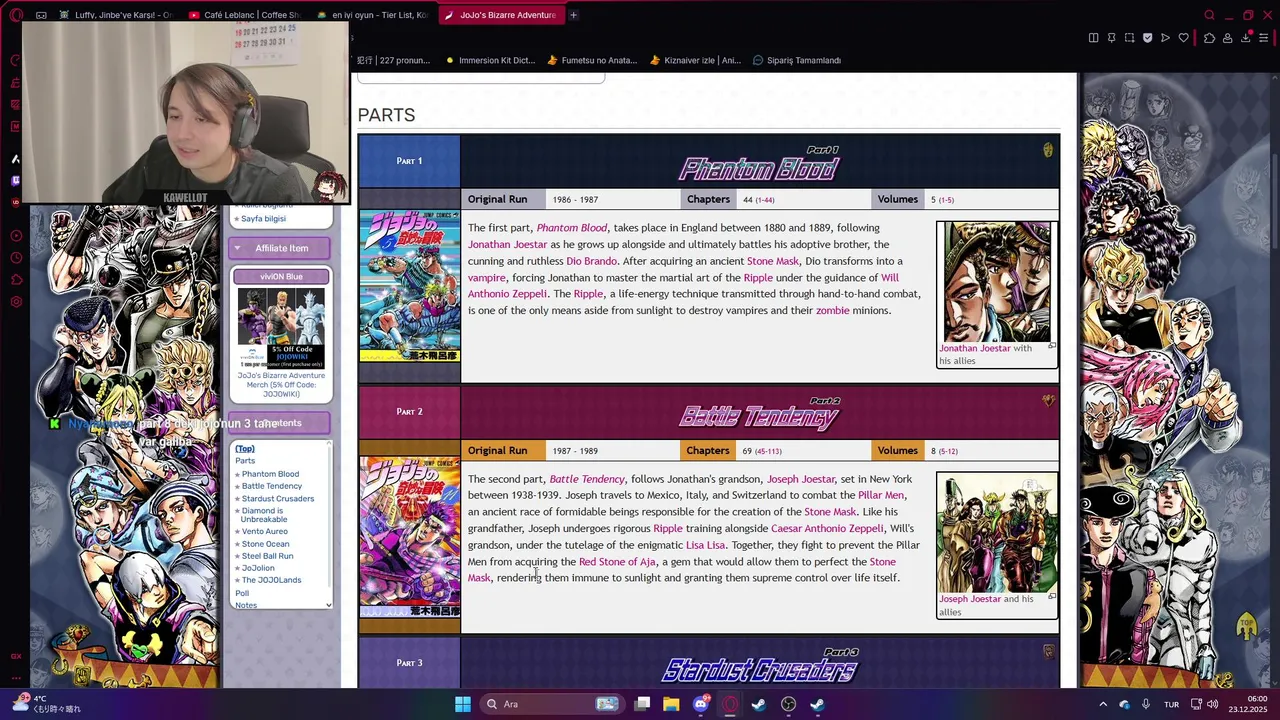Open History clock icon in sidebar
This screenshot has width=1280, height=720.
[x=16, y=258]
